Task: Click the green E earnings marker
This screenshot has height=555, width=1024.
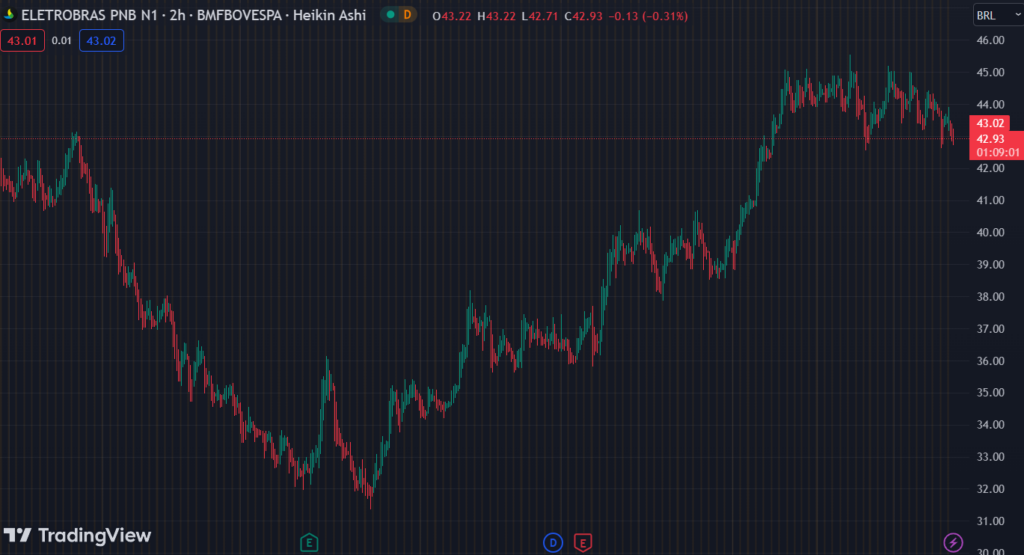Action: pyautogui.click(x=309, y=542)
